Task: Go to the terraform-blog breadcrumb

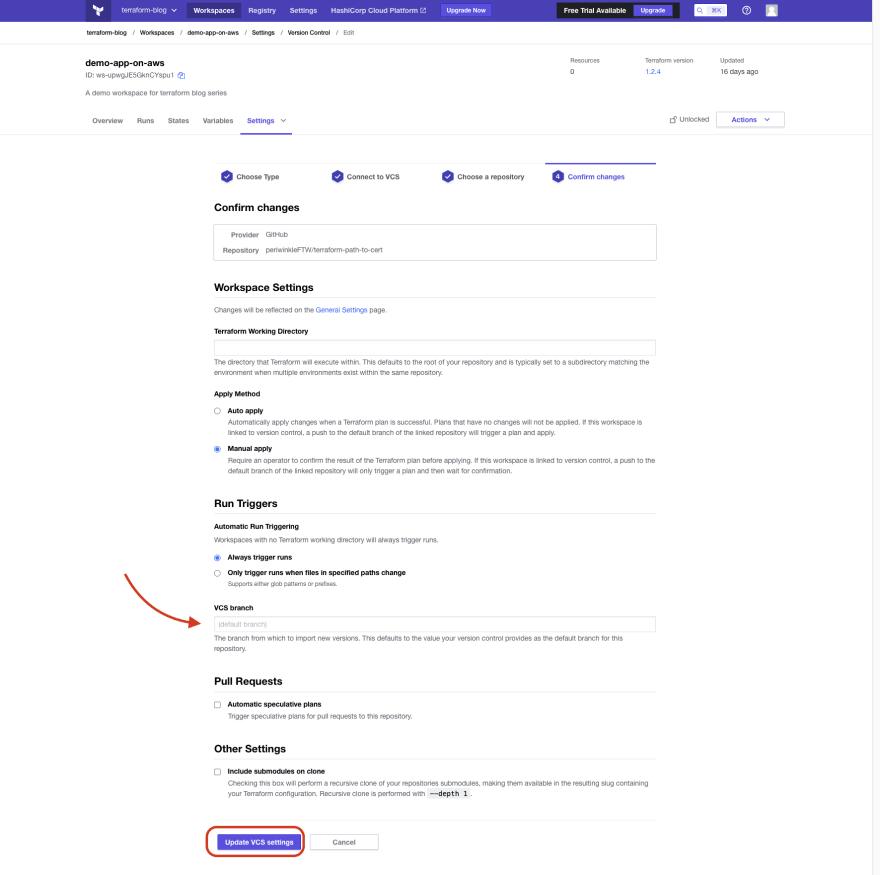Action: tap(107, 33)
